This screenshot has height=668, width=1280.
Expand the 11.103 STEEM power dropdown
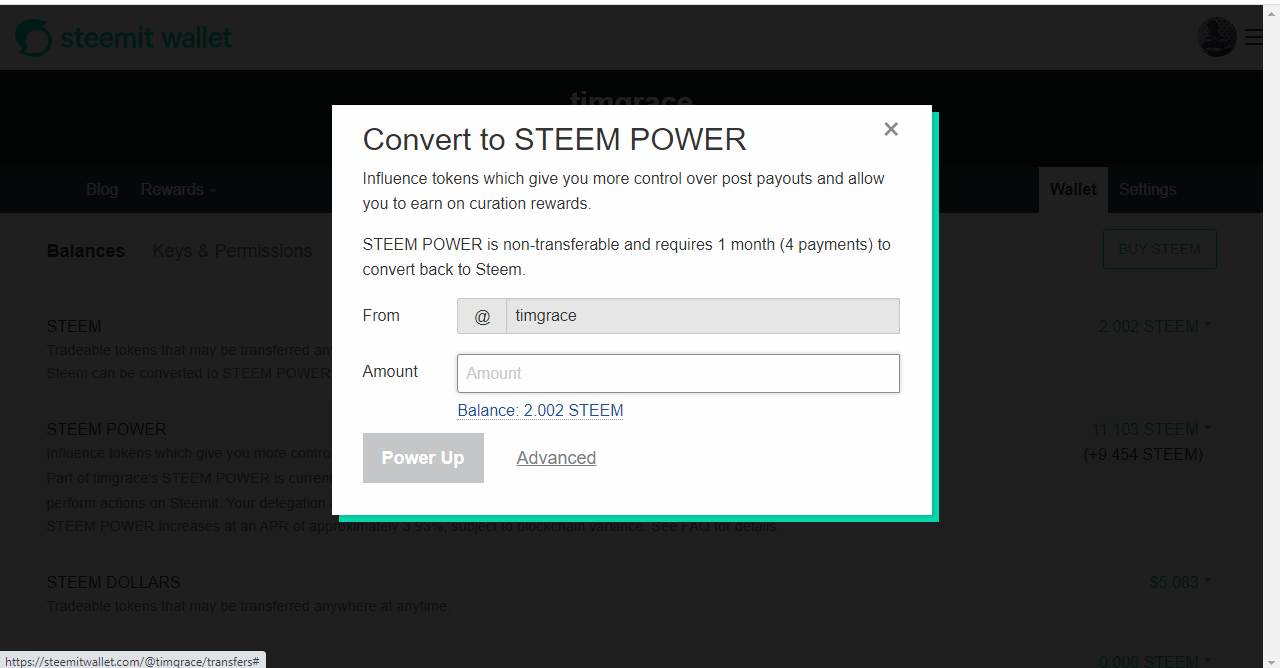pos(1151,429)
